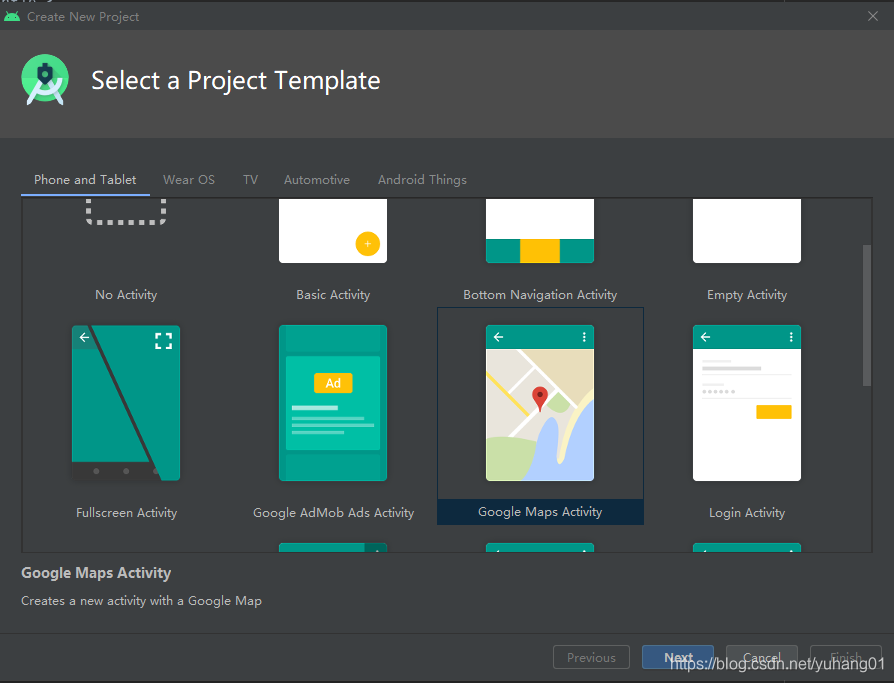Image resolution: width=894 pixels, height=683 pixels.
Task: Click the red map pin in Maps preview
Action: click(x=540, y=399)
